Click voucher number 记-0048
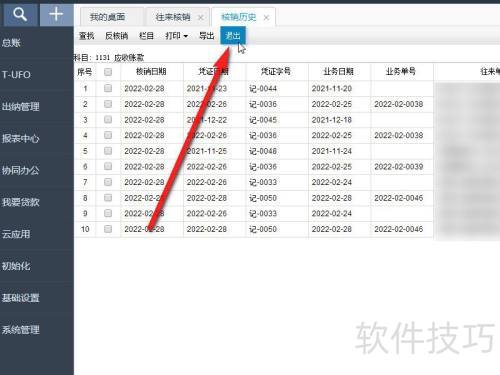 [263, 151]
